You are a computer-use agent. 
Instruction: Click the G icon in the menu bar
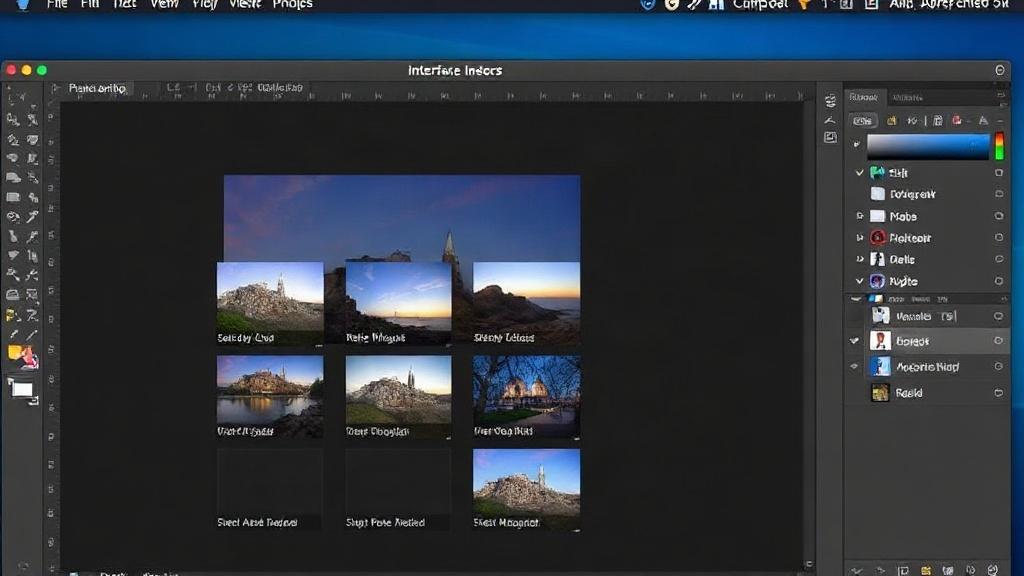click(671, 5)
